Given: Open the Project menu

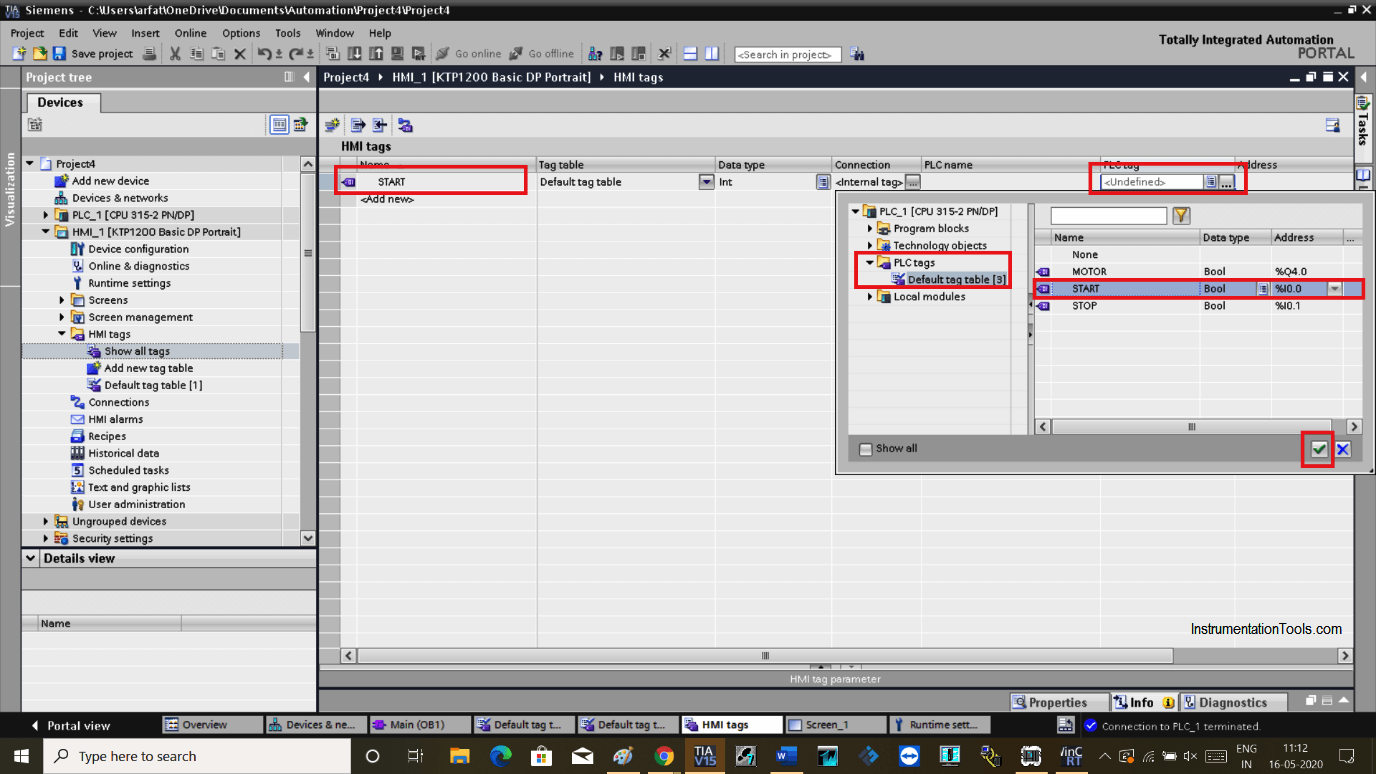Looking at the screenshot, I should coord(27,33).
